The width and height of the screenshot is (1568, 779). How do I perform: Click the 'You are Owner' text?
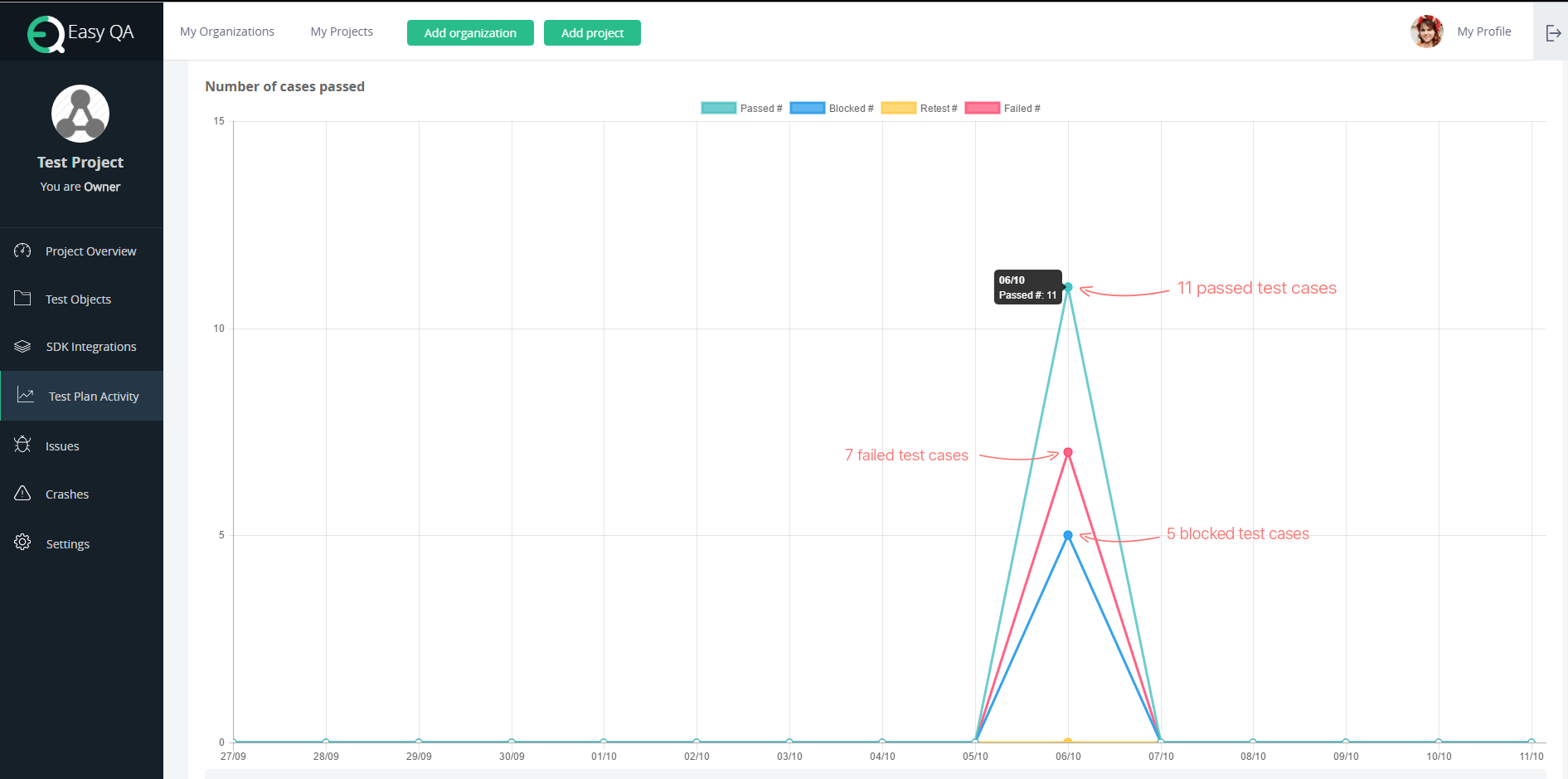[x=80, y=187]
